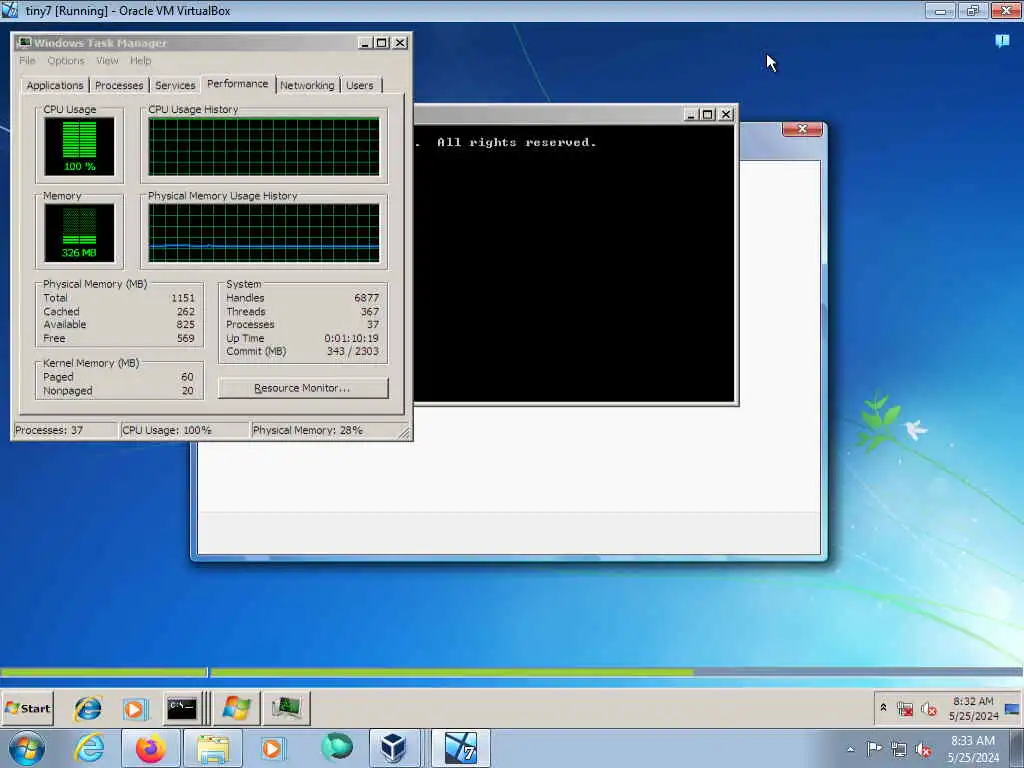The height and width of the screenshot is (768, 1024).
Task: Select the Windows flag taskbar item in guest
Action: pos(236,709)
